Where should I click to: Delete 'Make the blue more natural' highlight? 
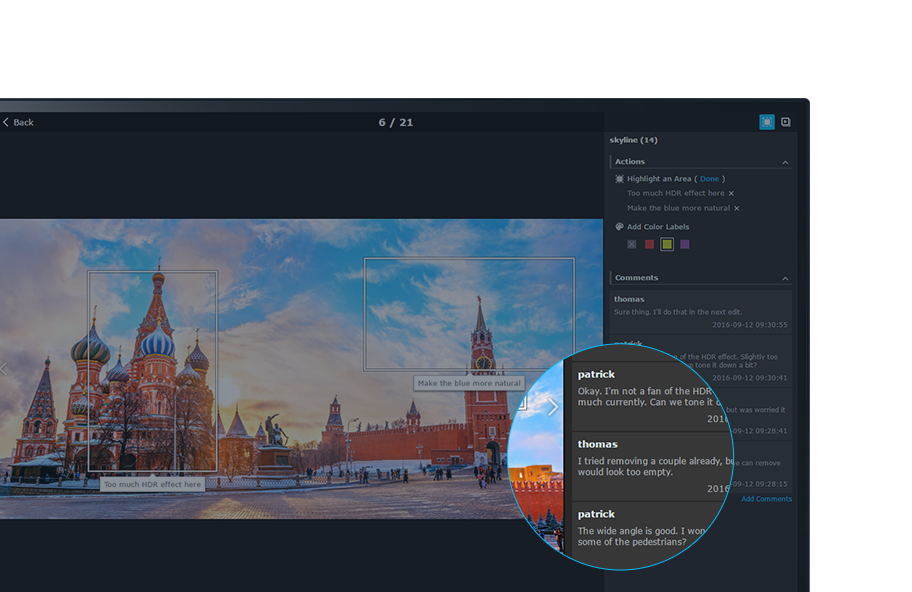[737, 209]
